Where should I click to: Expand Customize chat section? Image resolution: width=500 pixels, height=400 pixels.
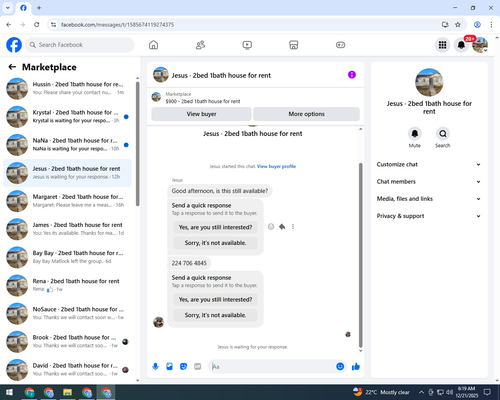pos(429,164)
